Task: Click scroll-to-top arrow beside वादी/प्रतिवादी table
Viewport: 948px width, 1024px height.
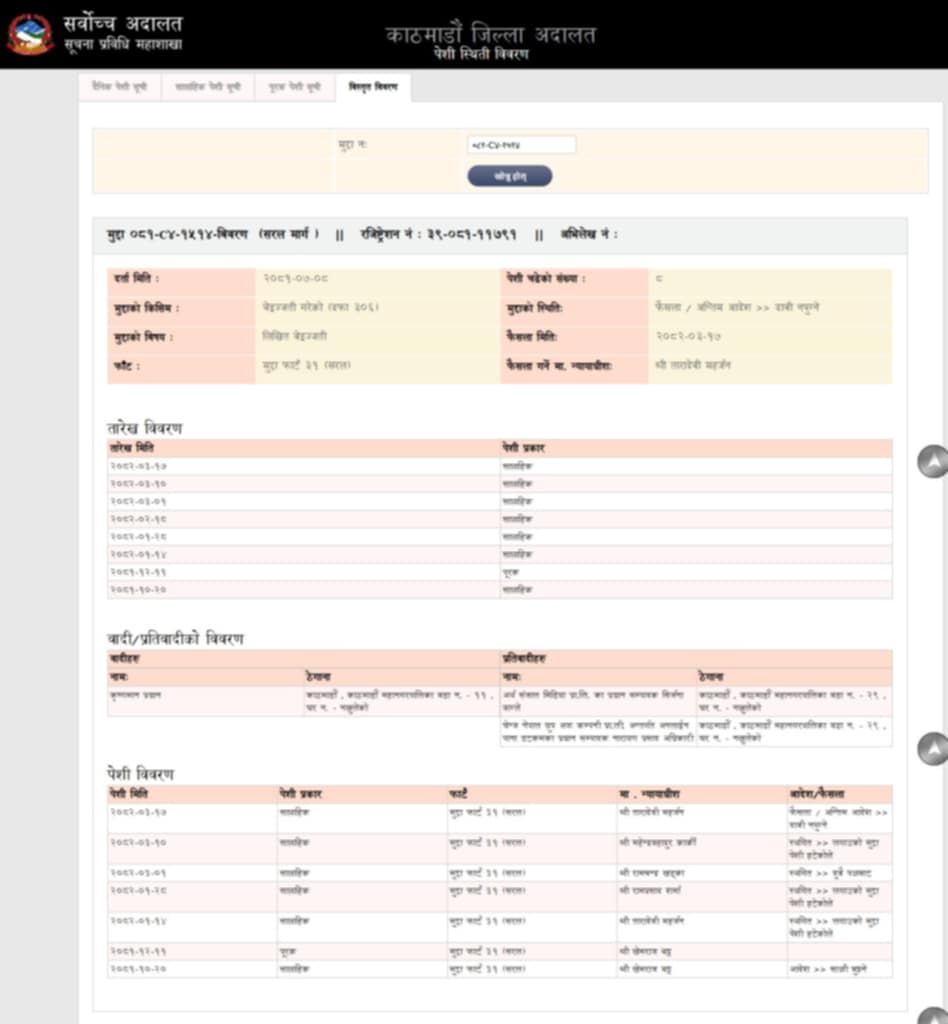Action: [x=932, y=748]
